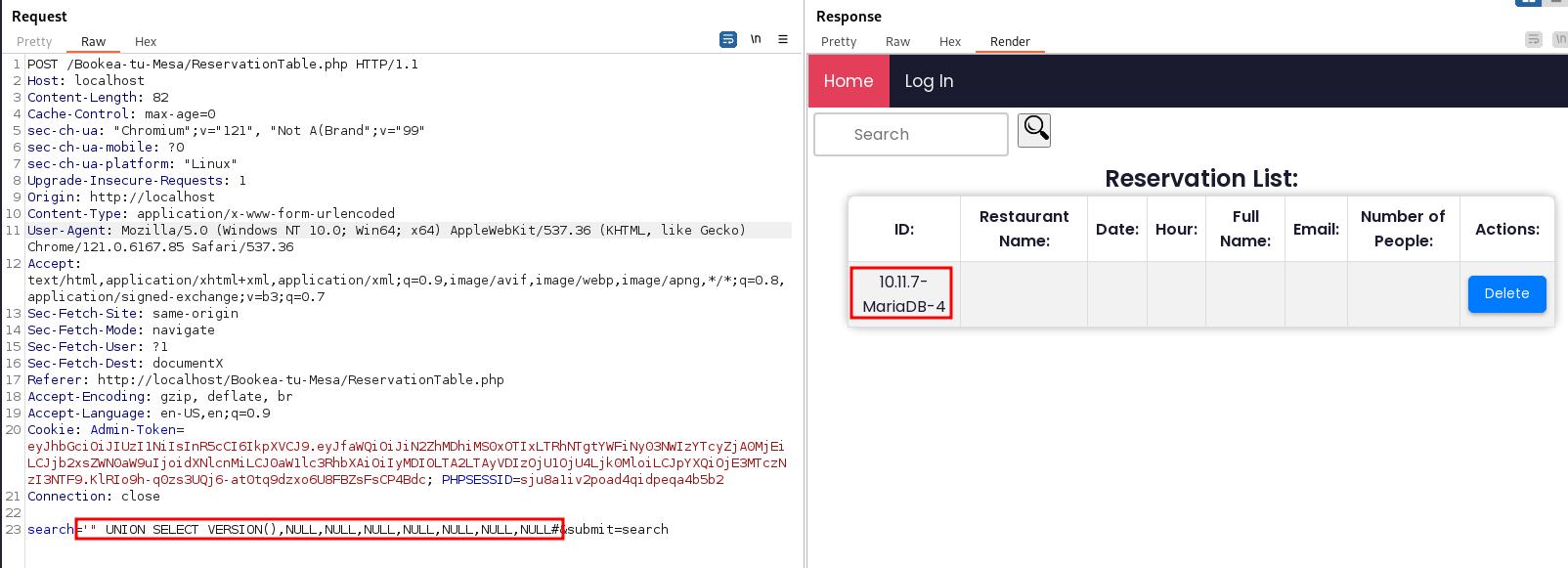The width and height of the screenshot is (1568, 568).
Task: Switch Response view to Pretty tab
Action: point(839,42)
